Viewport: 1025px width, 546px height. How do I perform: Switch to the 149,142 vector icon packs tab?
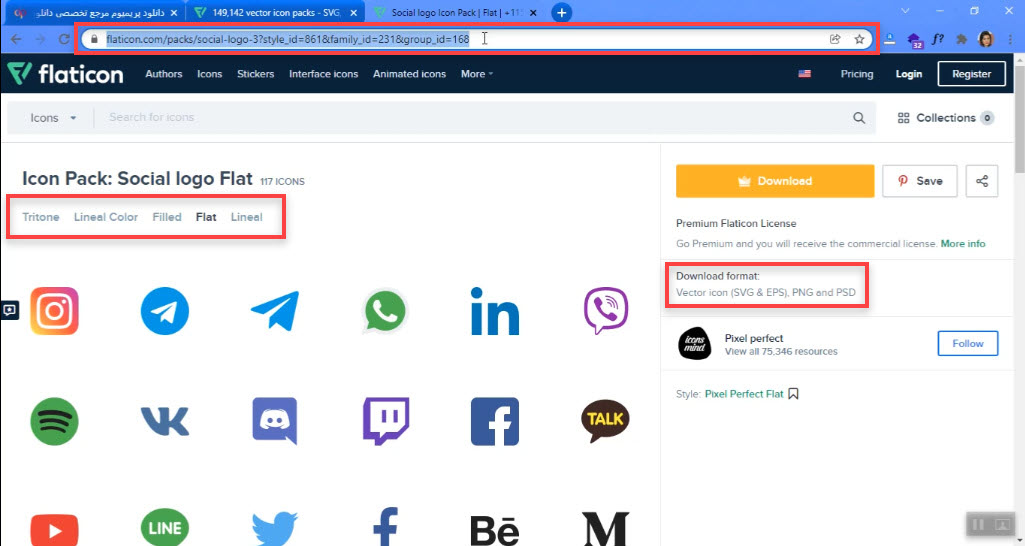point(275,12)
